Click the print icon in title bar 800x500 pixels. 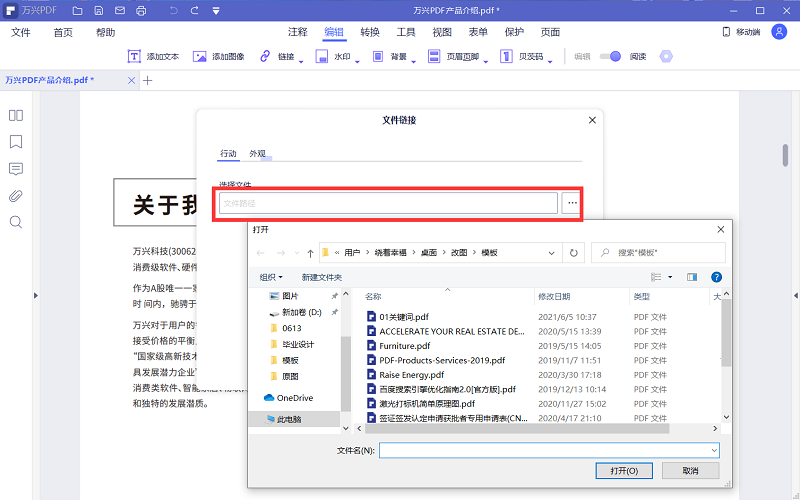click(141, 11)
